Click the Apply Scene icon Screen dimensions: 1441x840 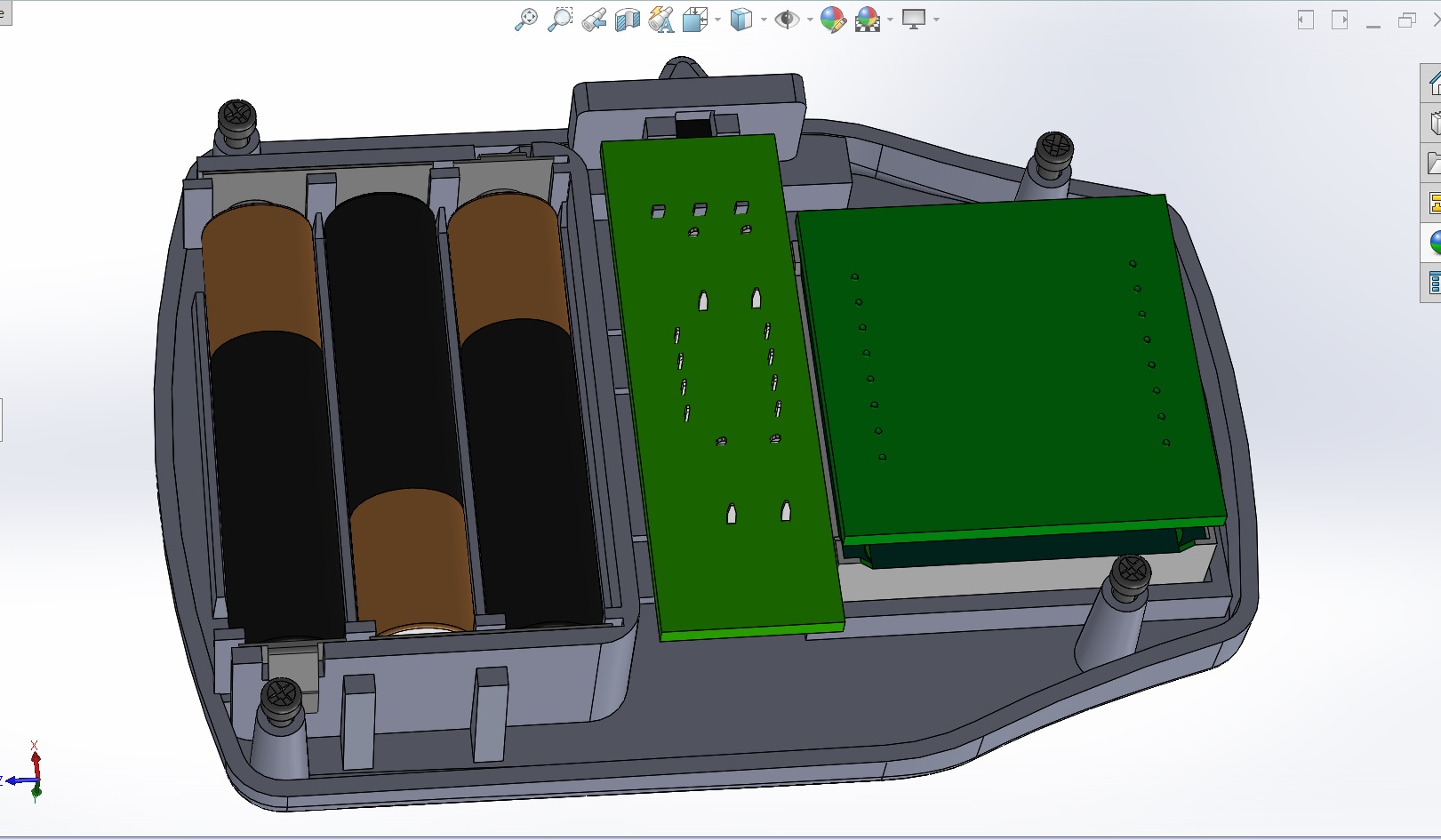pyautogui.click(x=867, y=20)
